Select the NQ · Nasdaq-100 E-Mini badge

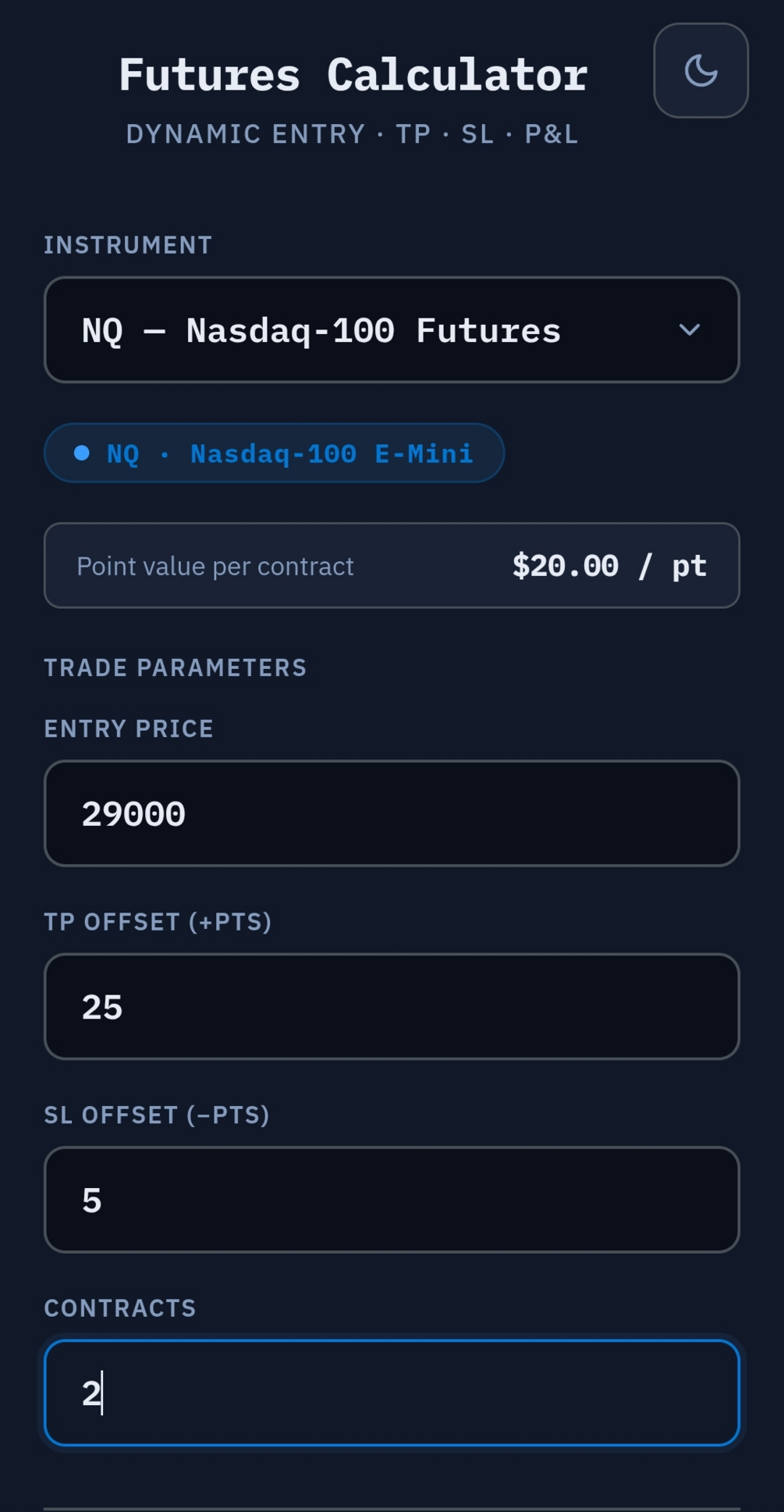pos(274,454)
